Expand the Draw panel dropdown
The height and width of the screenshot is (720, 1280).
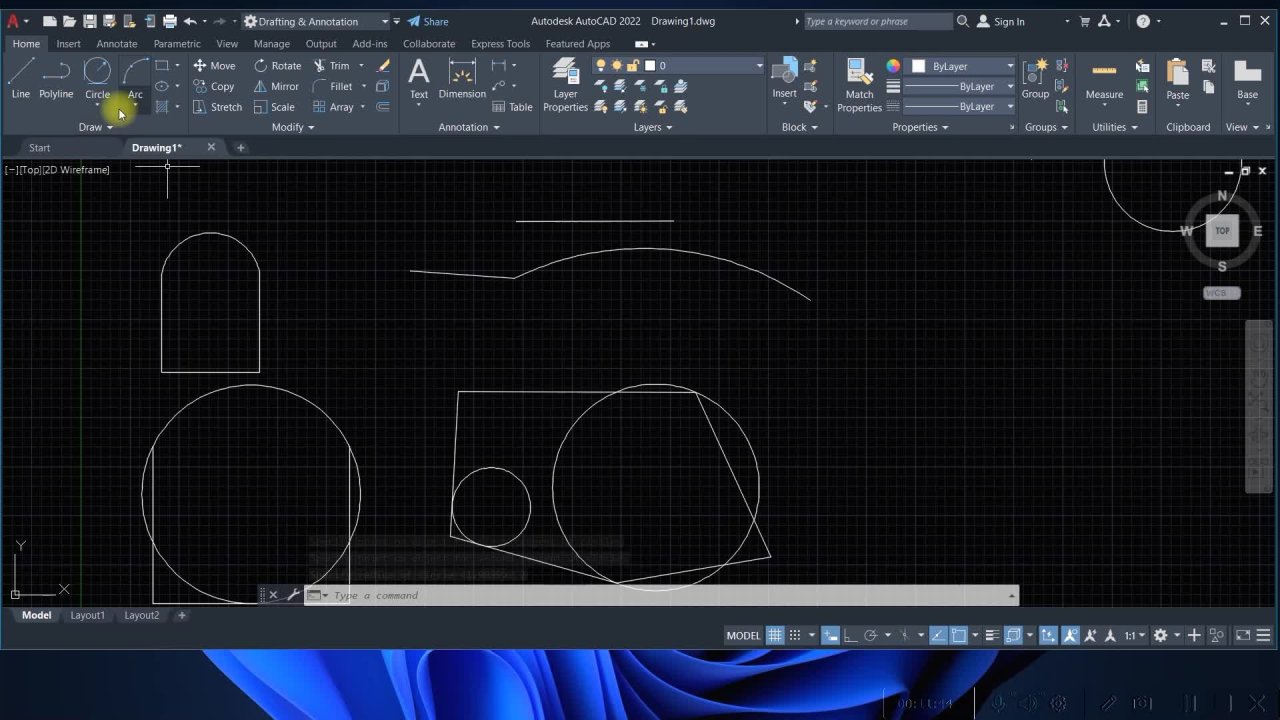(x=96, y=127)
